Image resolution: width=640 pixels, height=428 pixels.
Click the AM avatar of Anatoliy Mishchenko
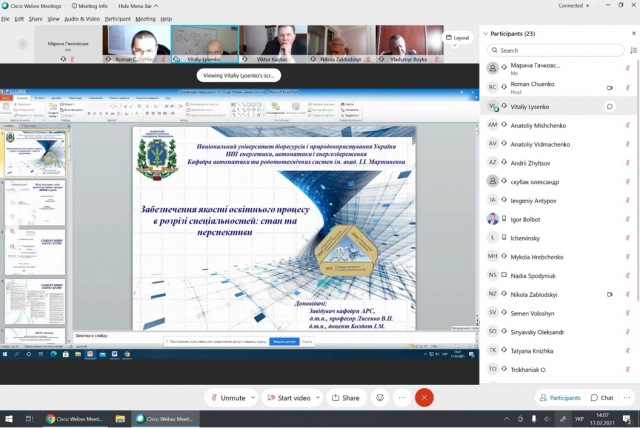pyautogui.click(x=493, y=125)
